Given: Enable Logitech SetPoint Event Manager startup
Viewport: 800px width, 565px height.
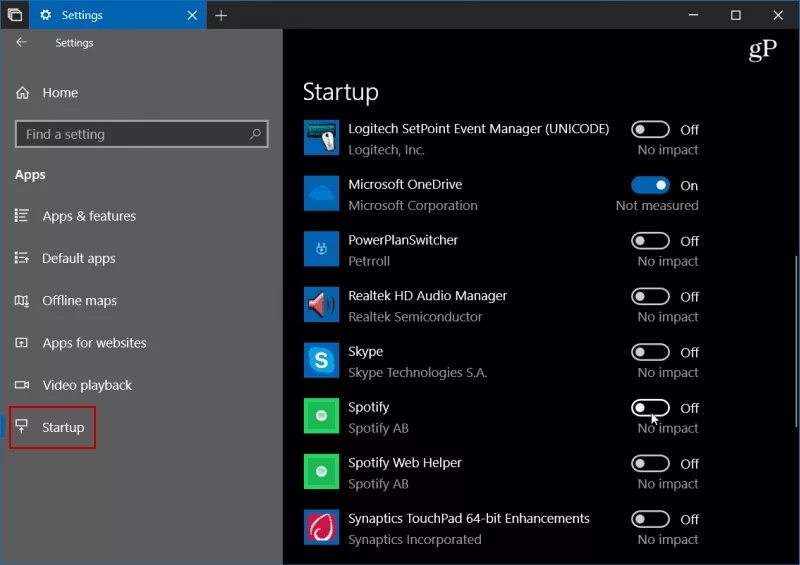Looking at the screenshot, I should 651,130.
